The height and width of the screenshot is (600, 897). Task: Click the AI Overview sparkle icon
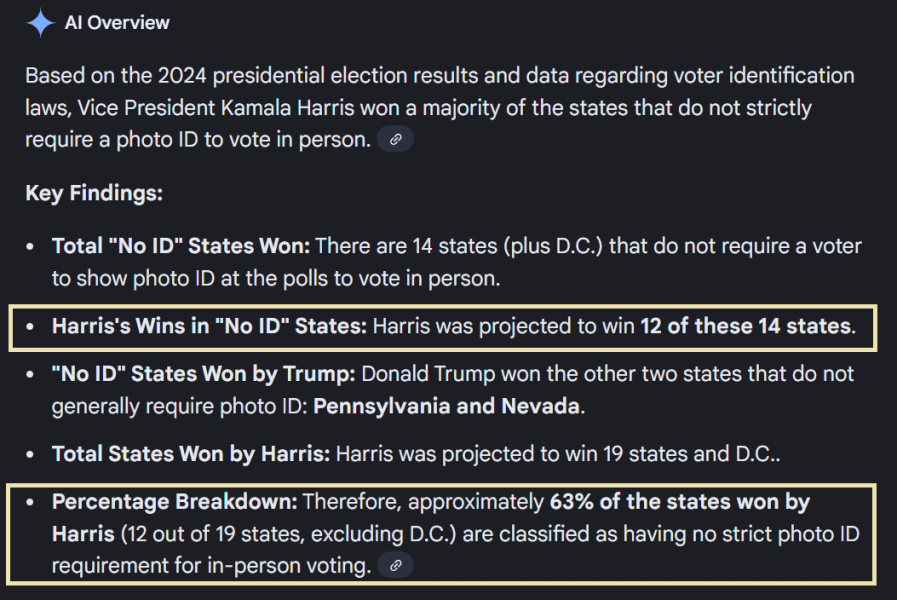40,23
